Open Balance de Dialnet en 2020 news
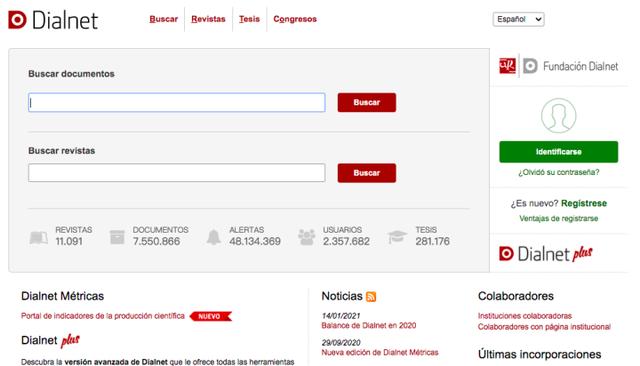The width and height of the screenshot is (640, 366). pos(369,325)
